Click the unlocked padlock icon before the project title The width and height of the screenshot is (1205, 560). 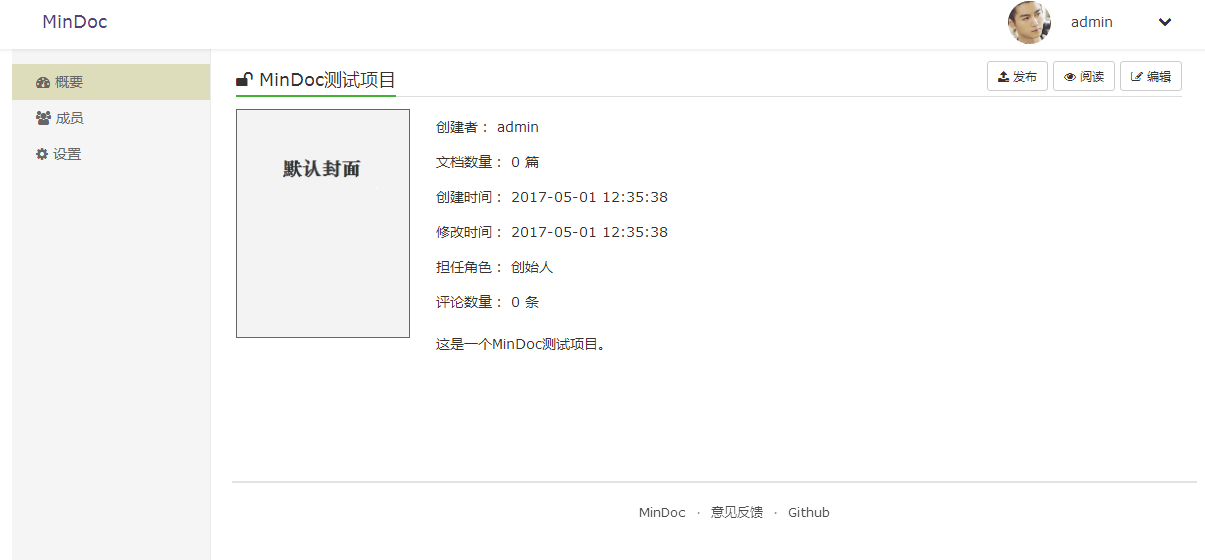pyautogui.click(x=244, y=80)
